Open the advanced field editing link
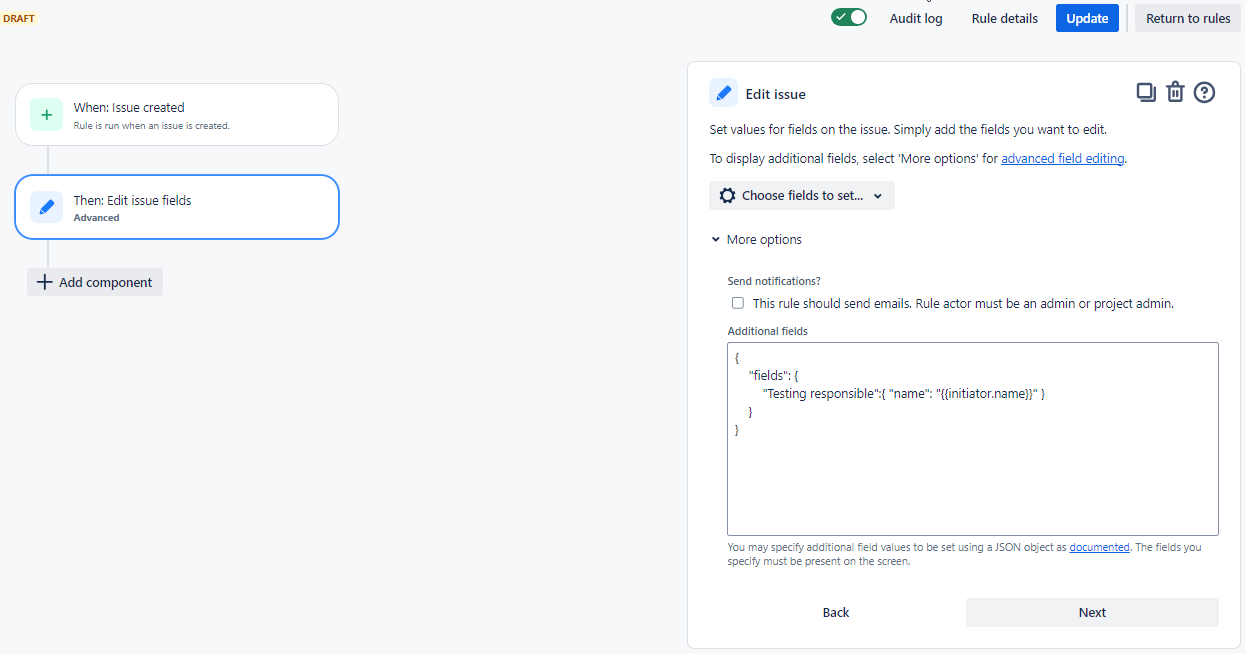 (x=1063, y=158)
